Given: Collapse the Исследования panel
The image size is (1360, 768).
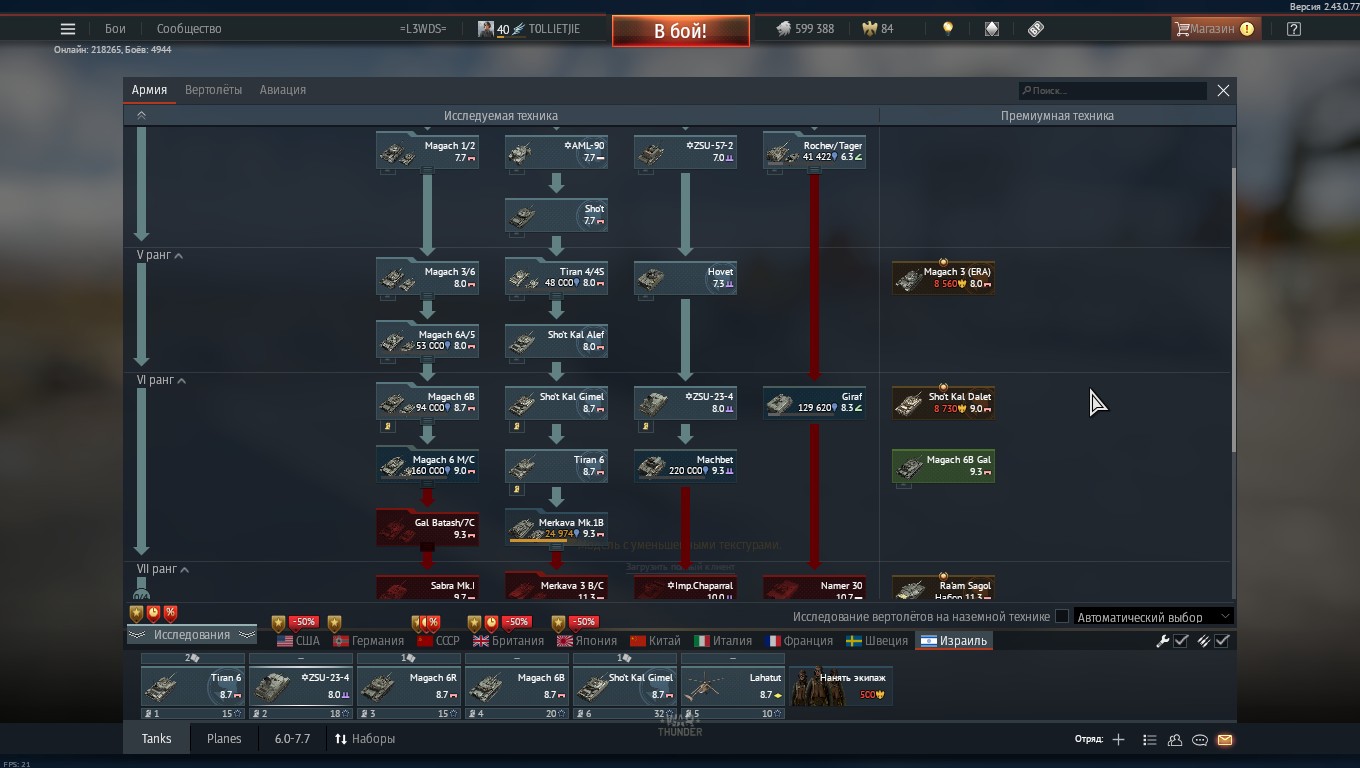Looking at the screenshot, I should click(x=191, y=635).
